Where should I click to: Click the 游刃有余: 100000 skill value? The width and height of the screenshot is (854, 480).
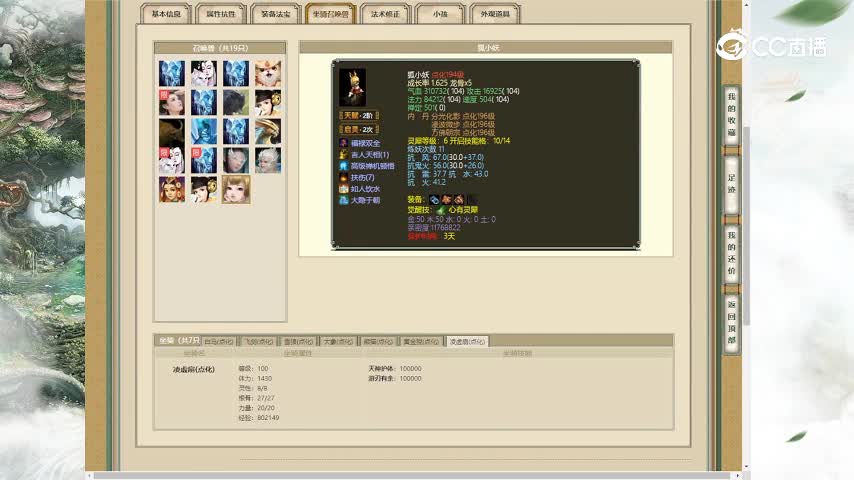[x=395, y=378]
